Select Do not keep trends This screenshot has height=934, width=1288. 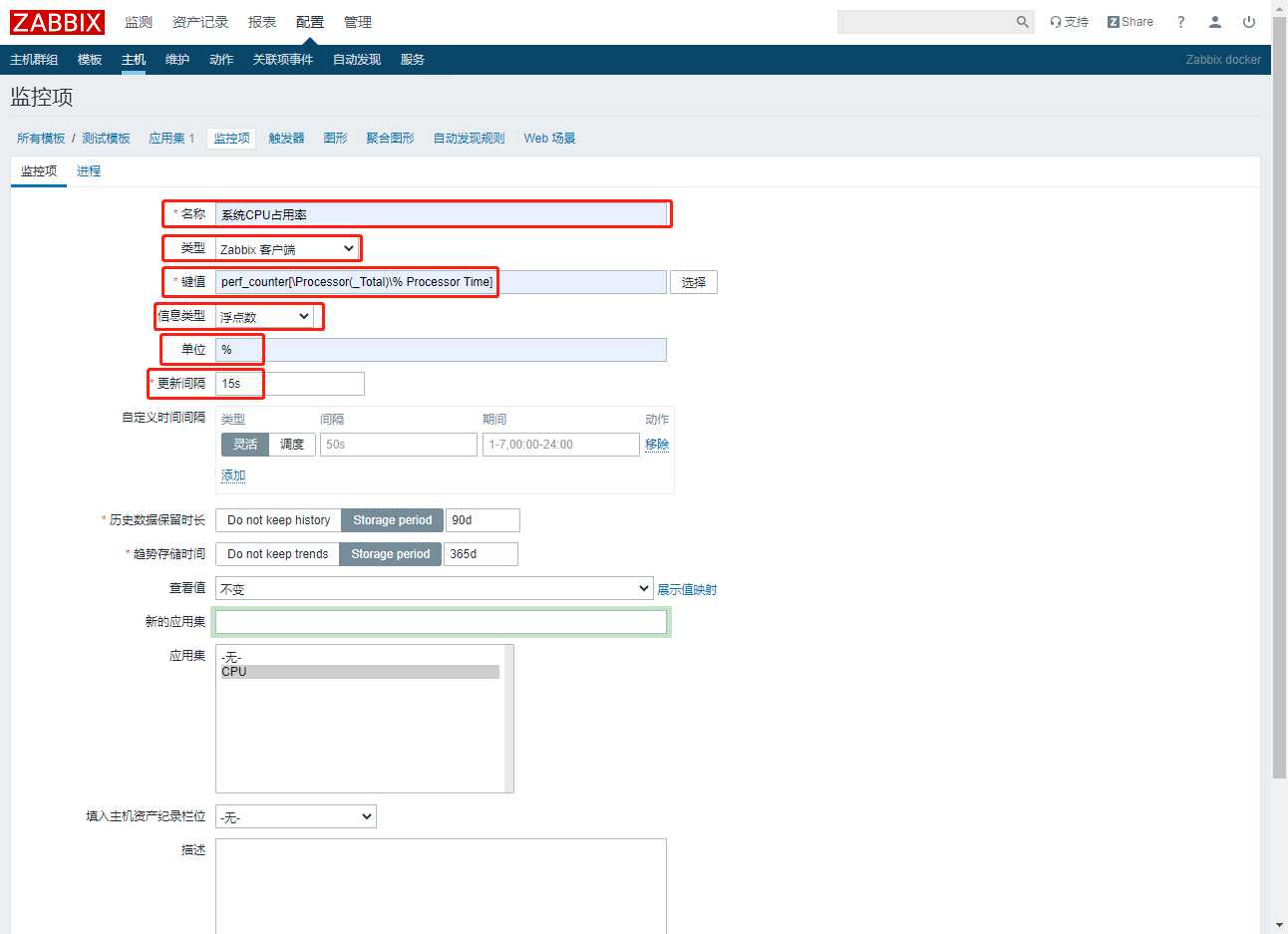click(x=277, y=554)
